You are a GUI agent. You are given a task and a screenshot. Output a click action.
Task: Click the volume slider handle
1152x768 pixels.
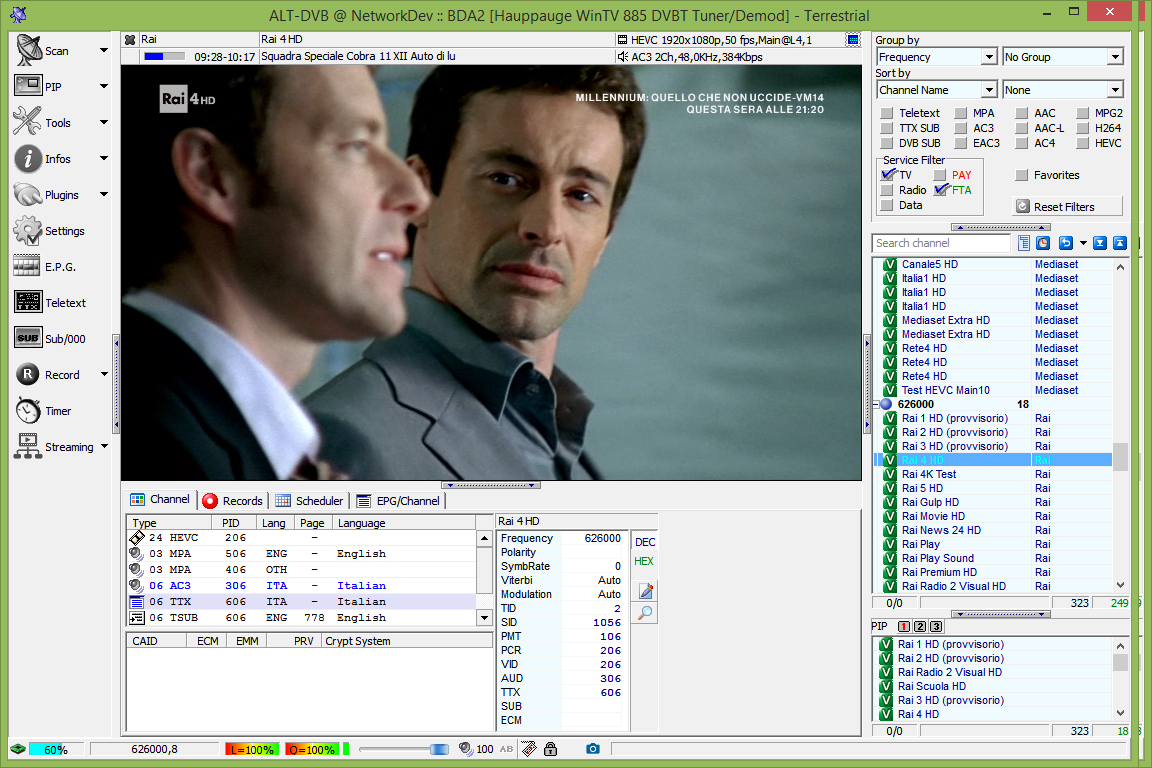click(x=439, y=749)
